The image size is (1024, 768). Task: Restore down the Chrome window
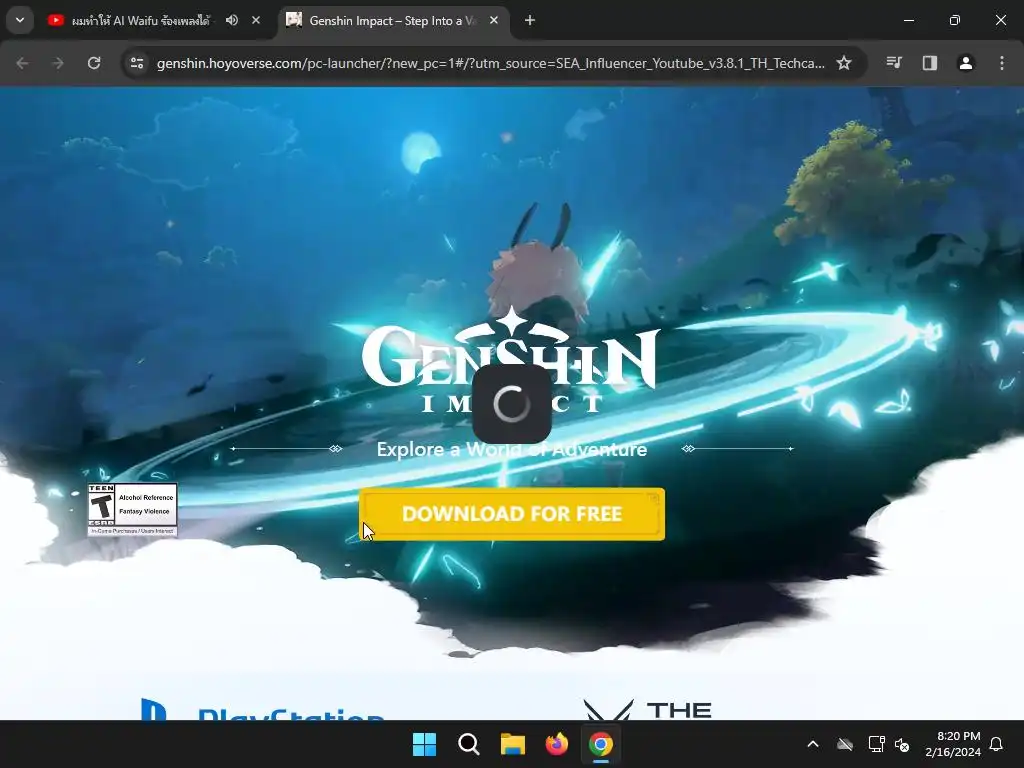(955, 20)
